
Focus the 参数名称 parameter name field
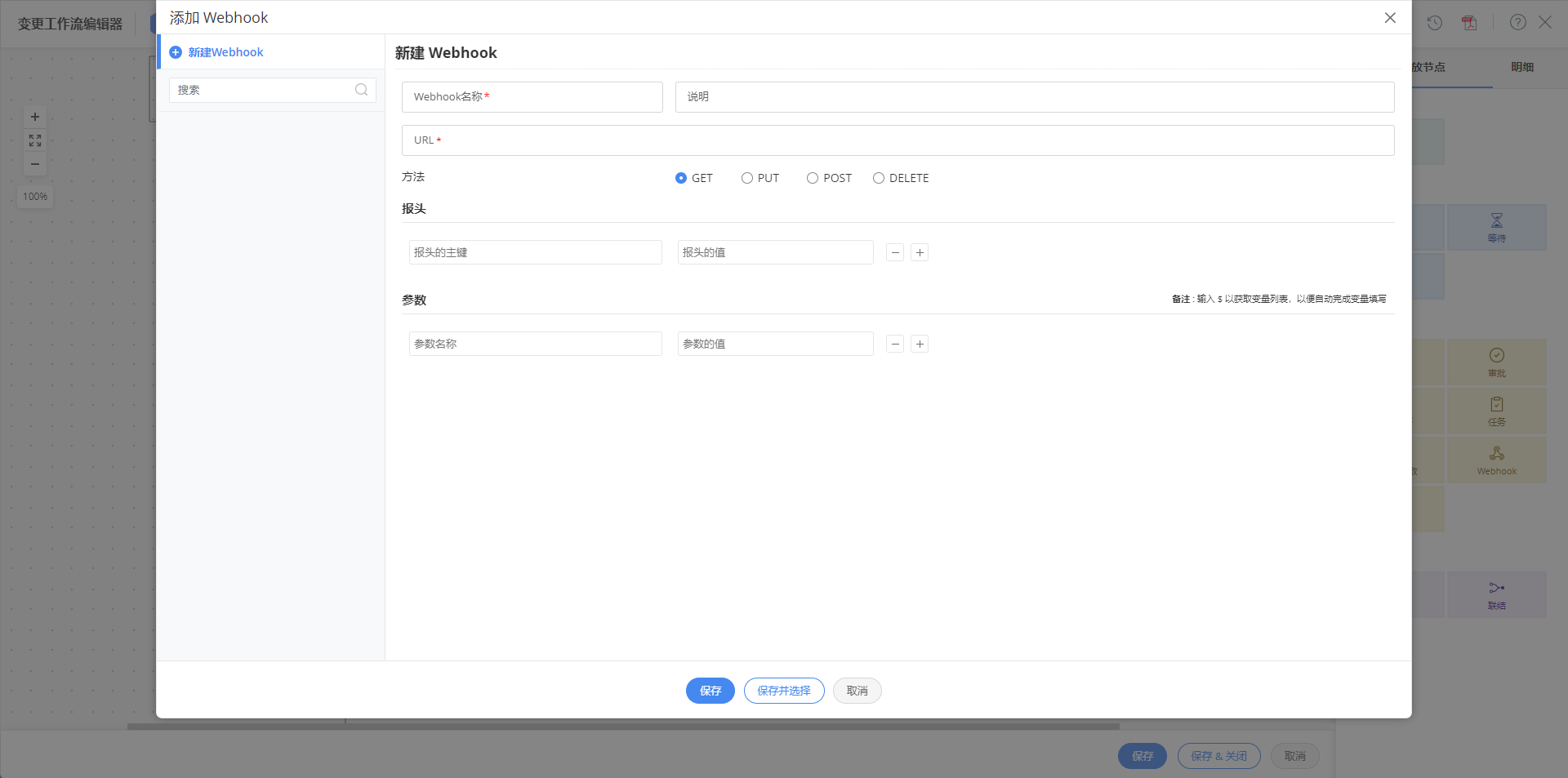coord(536,344)
